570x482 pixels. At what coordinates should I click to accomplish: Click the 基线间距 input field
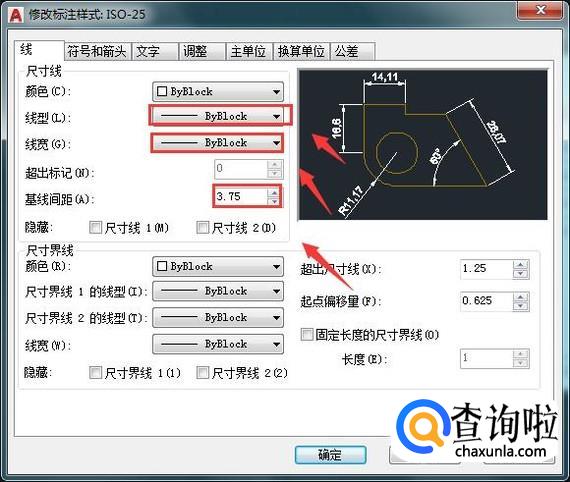(x=241, y=196)
